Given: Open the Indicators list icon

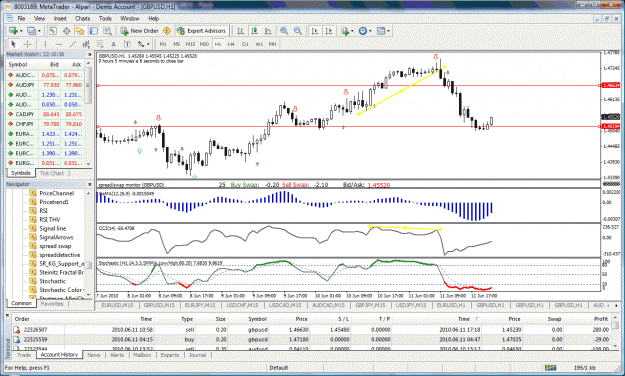Looking at the screenshot, I should pos(344,31).
